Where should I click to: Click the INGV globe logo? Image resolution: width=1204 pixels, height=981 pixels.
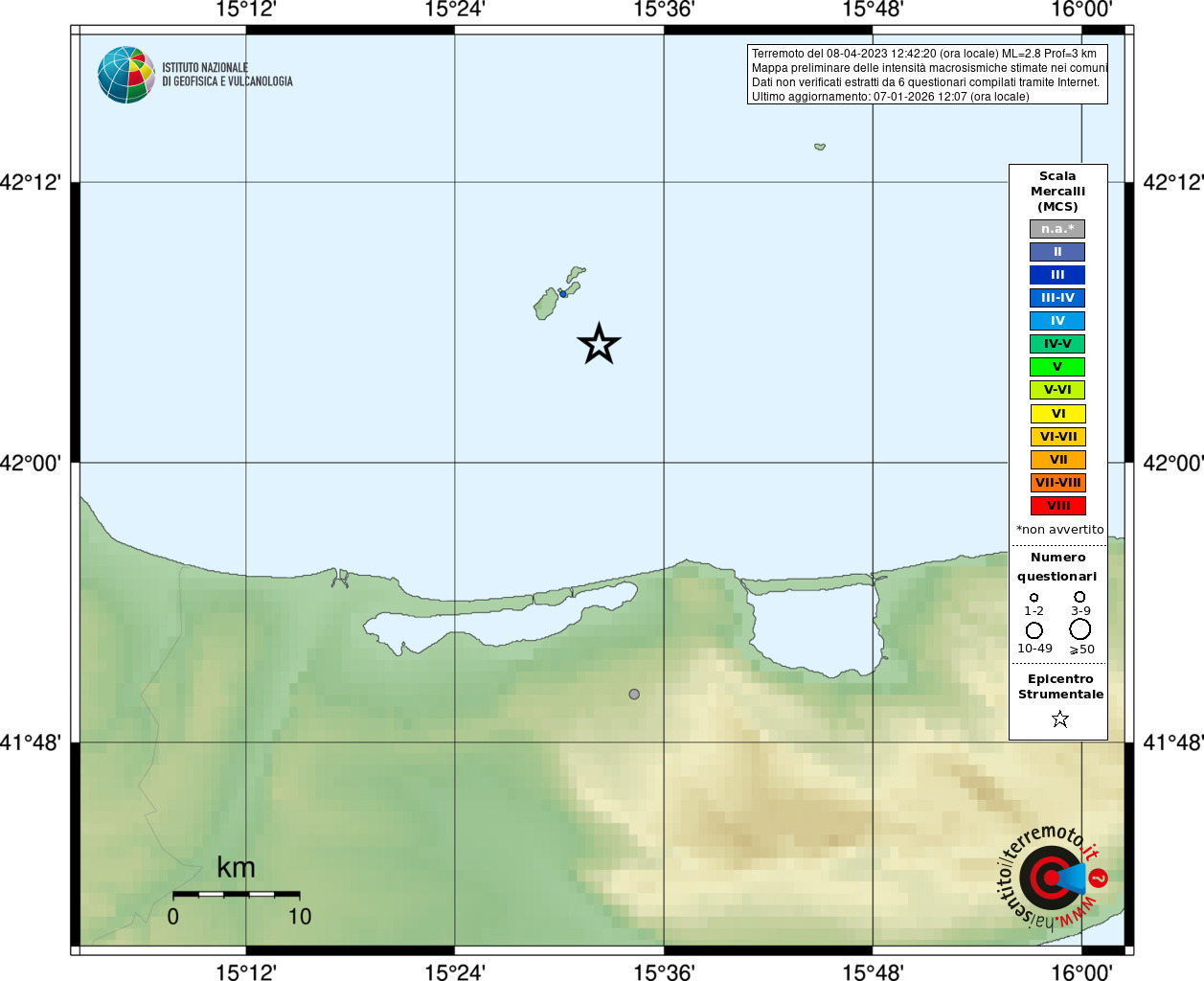click(125, 75)
